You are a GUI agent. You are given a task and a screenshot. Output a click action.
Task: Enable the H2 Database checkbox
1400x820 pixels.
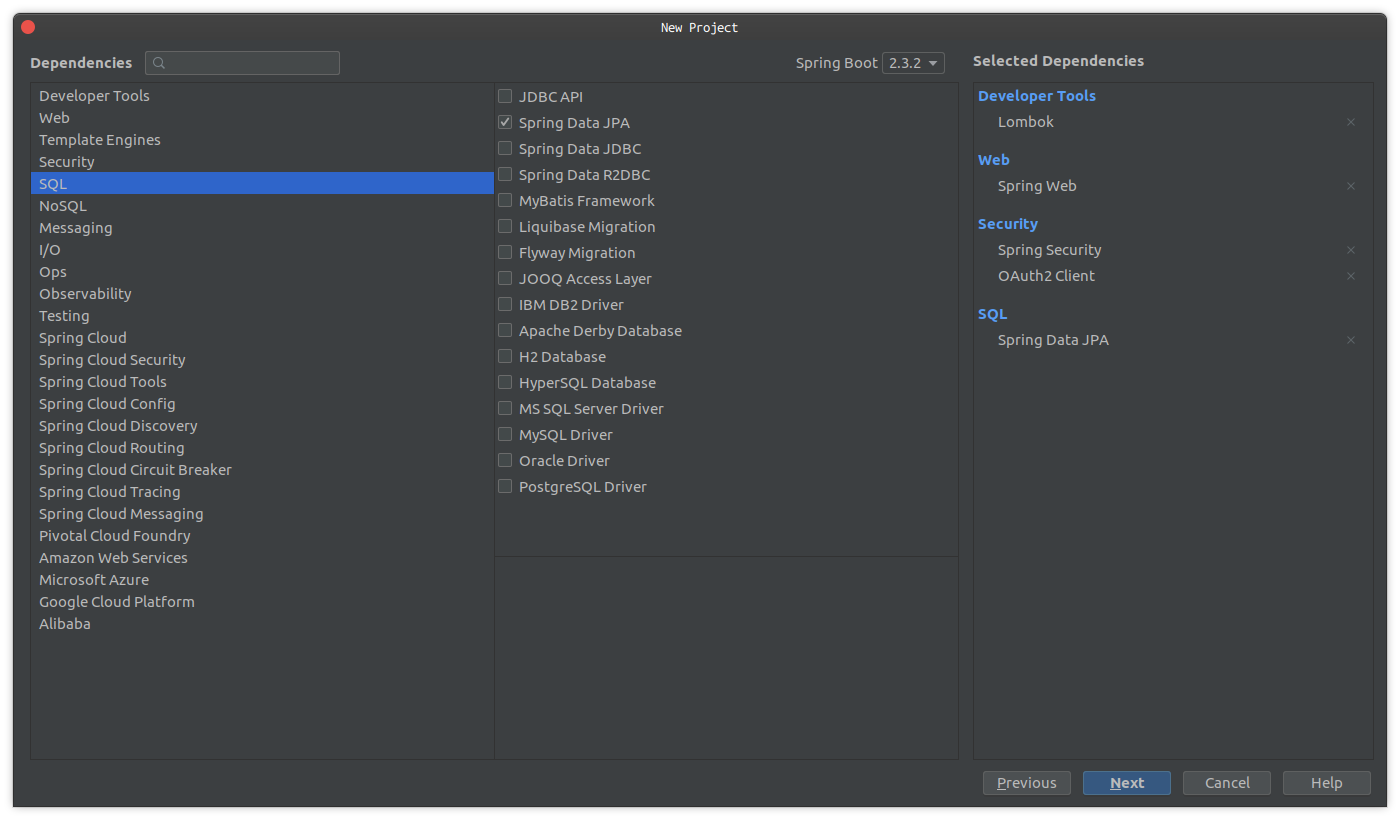click(x=505, y=357)
